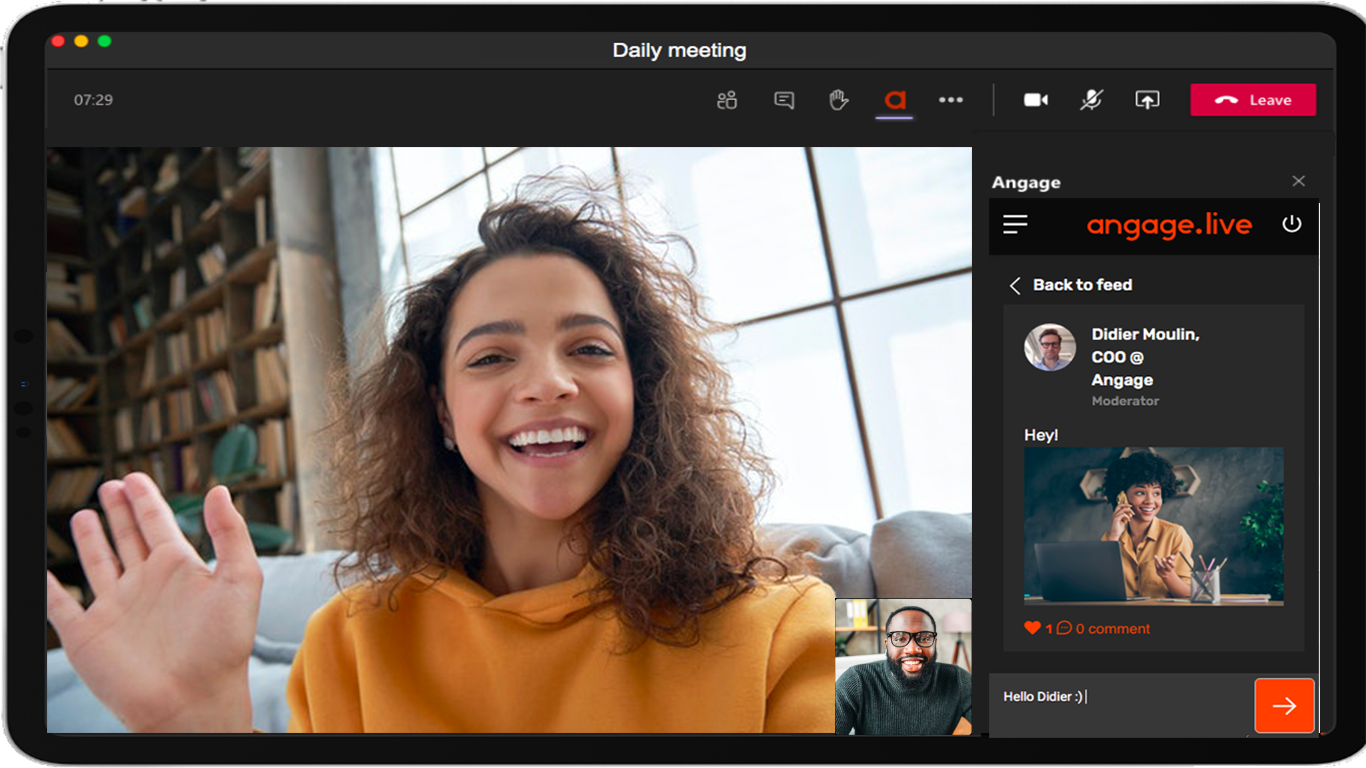This screenshot has height=768, width=1366.
Task: Leave the Daily meeting
Action: [x=1252, y=100]
